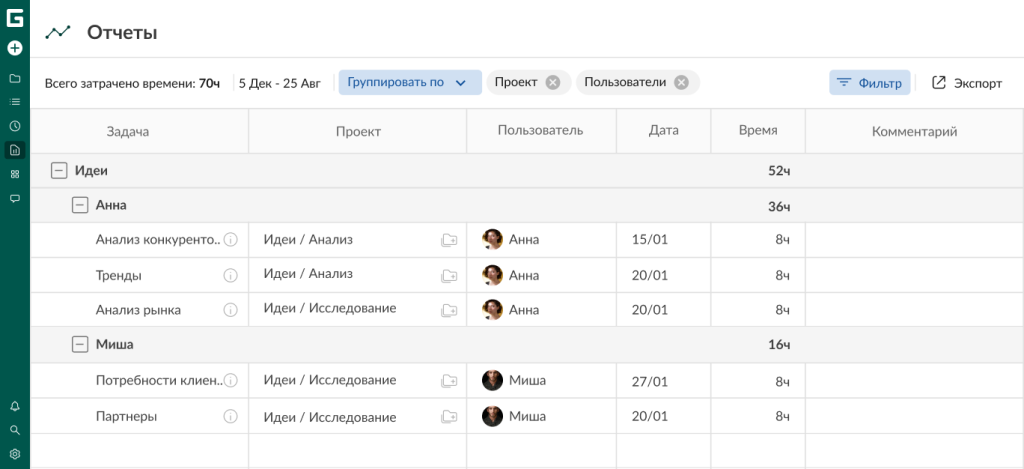The width and height of the screenshot is (1024, 469).
Task: Click info icon for Партнеры task
Action: click(x=231, y=417)
